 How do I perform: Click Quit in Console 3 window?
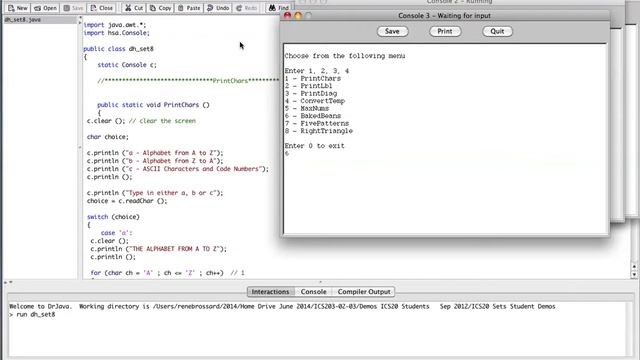497,31
